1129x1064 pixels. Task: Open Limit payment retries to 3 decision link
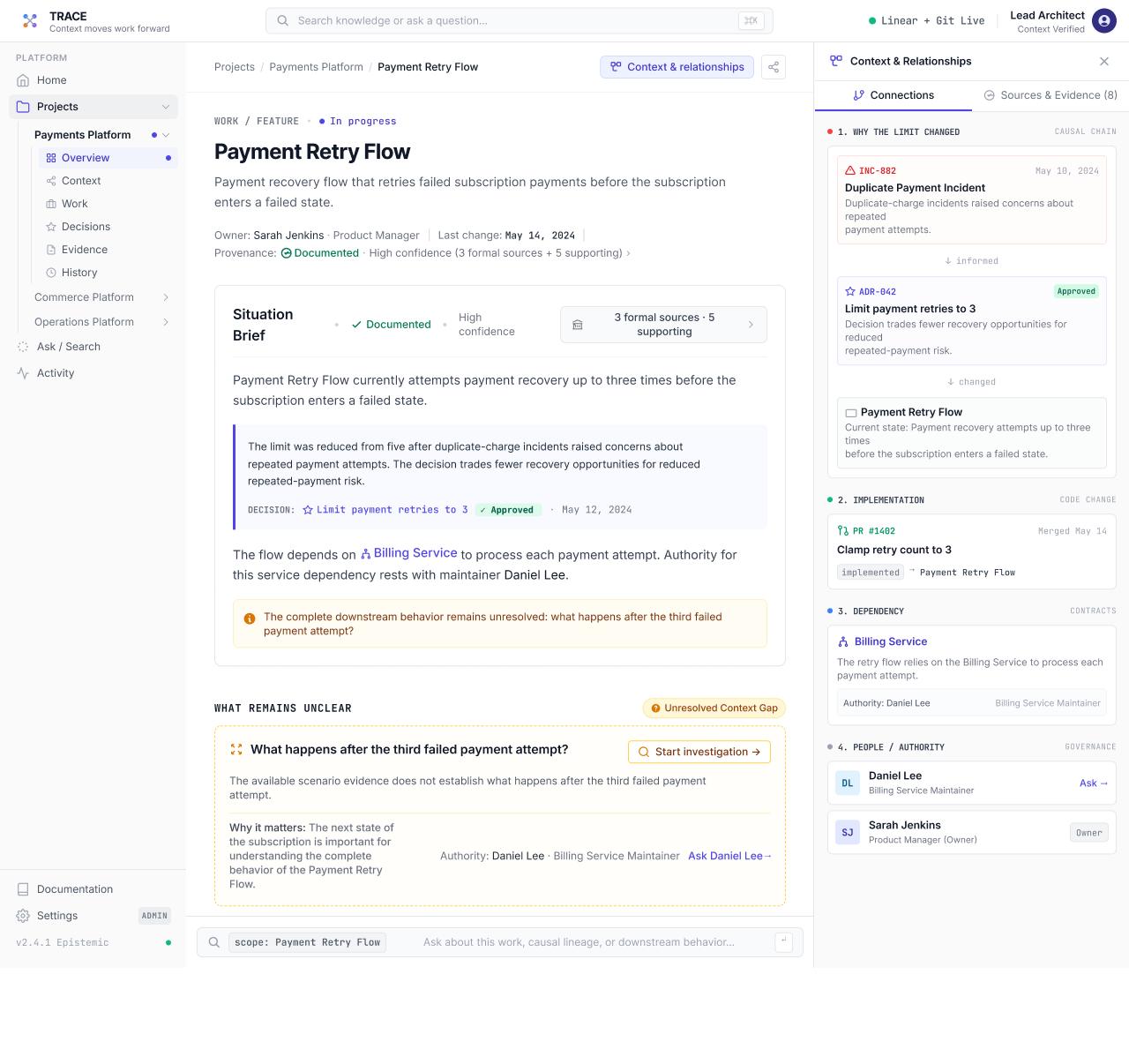pos(385,510)
